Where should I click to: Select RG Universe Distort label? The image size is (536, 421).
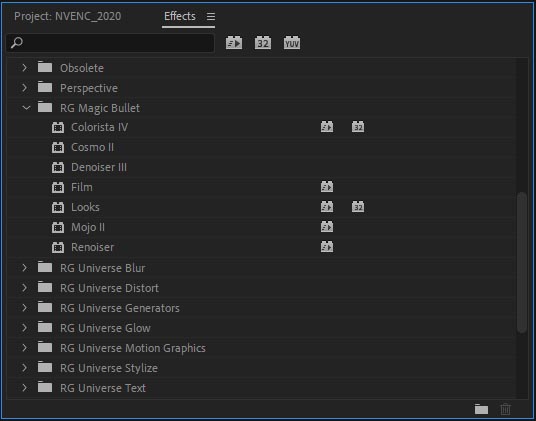[109, 288]
